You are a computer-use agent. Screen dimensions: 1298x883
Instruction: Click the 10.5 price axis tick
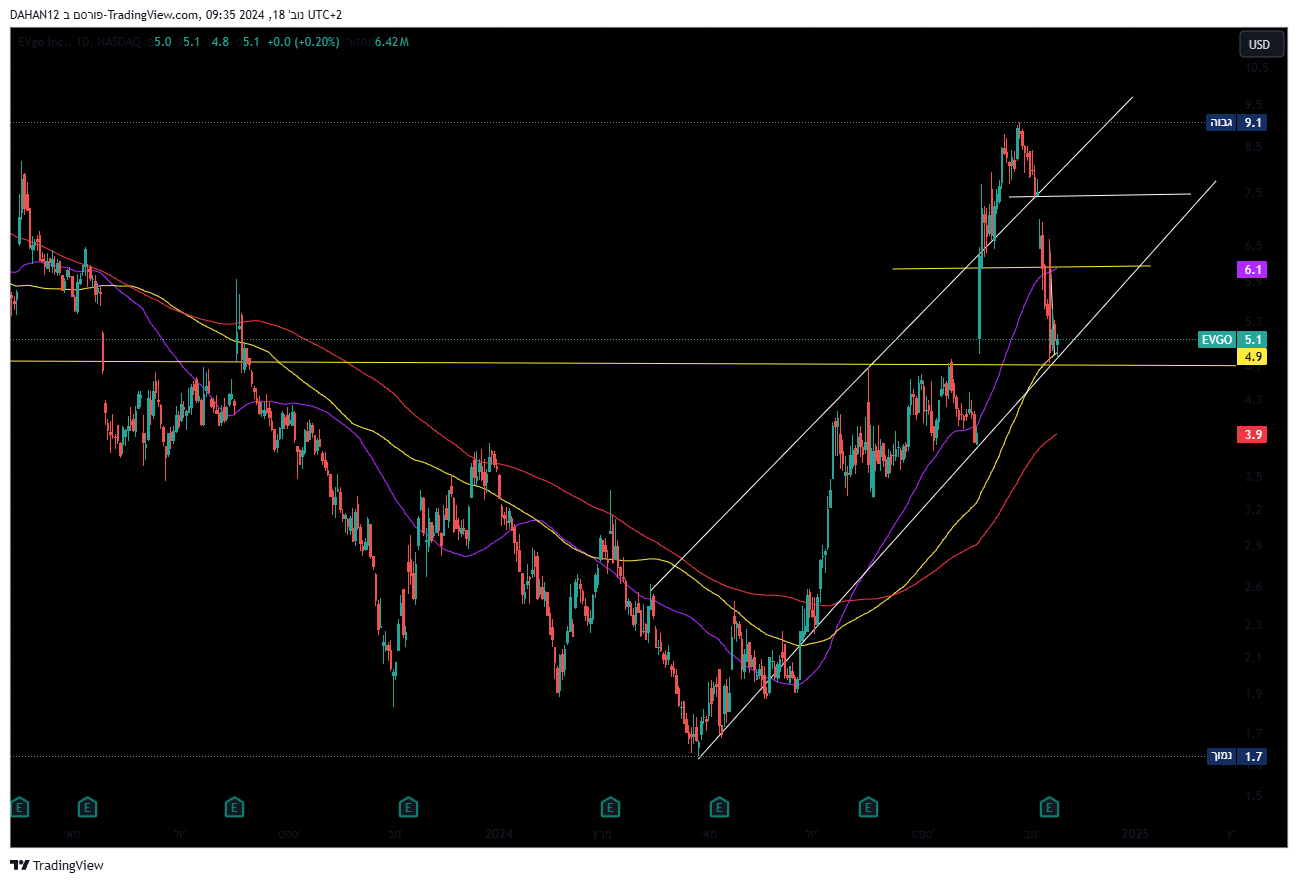[1256, 68]
